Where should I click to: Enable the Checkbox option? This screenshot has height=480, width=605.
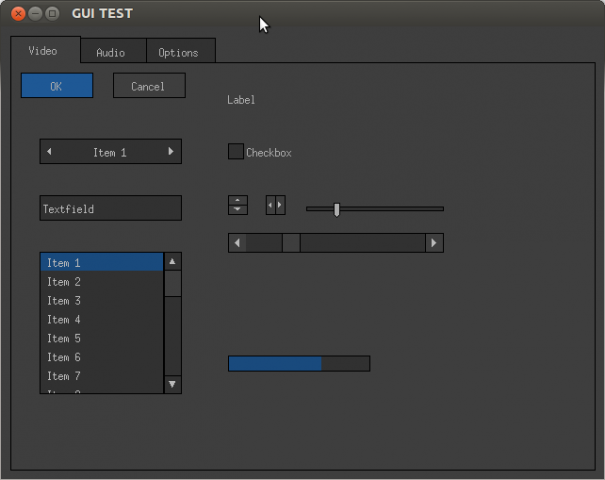(236, 152)
